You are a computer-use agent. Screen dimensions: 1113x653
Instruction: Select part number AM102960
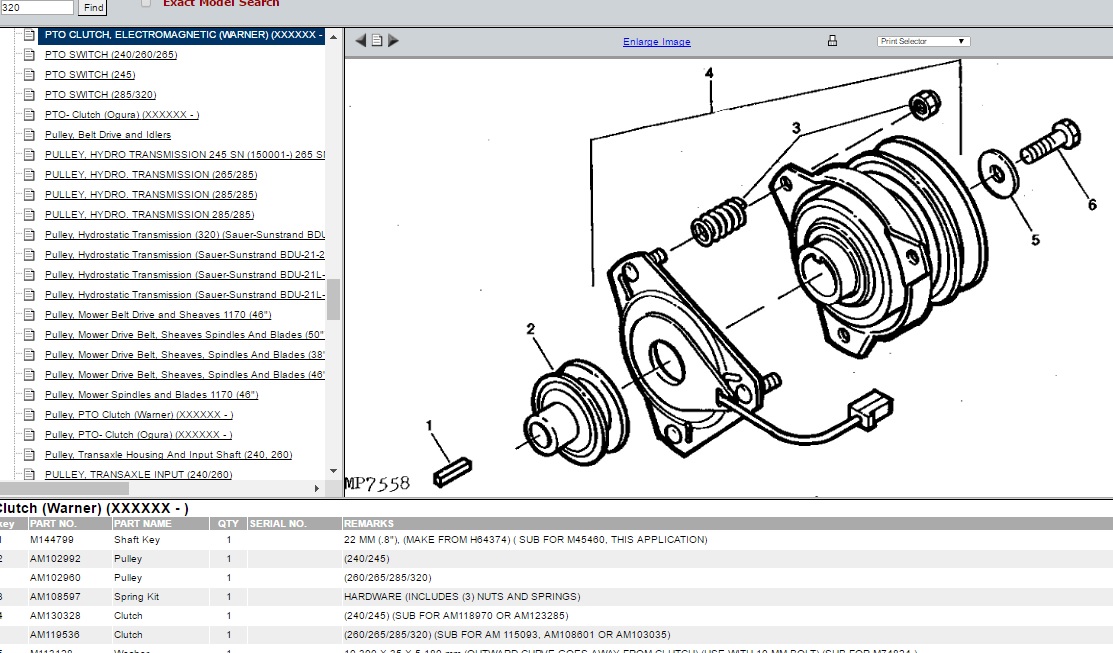click(55, 578)
